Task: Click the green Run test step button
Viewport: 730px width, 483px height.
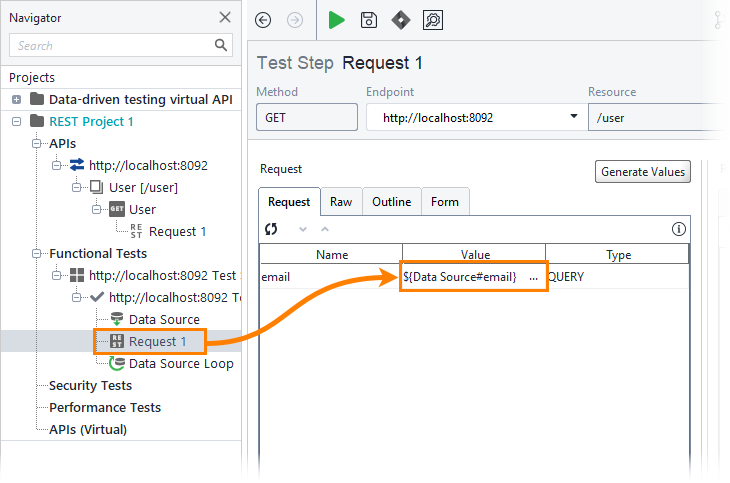Action: click(336, 20)
